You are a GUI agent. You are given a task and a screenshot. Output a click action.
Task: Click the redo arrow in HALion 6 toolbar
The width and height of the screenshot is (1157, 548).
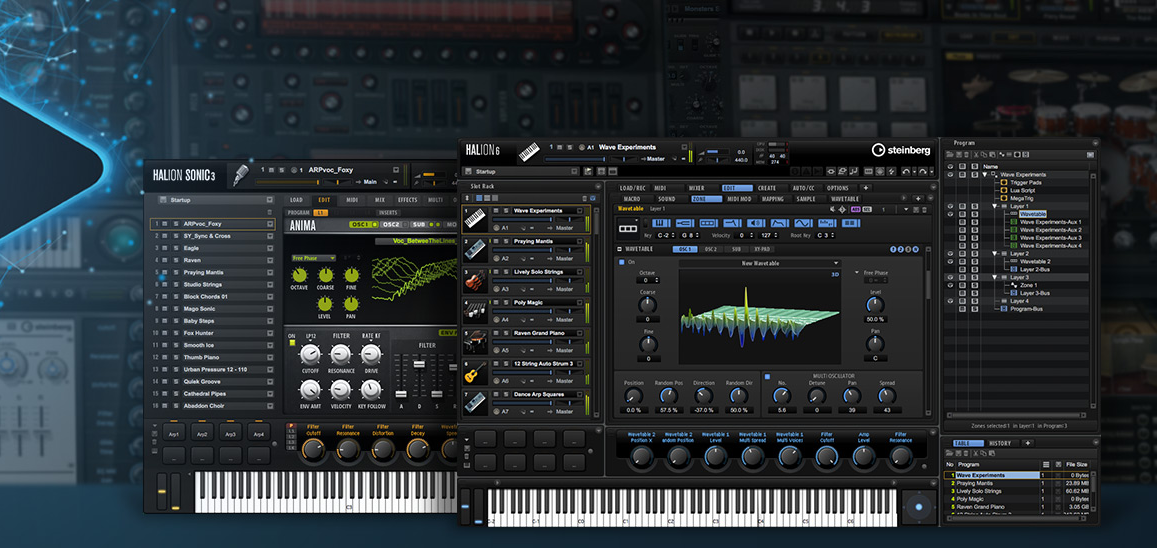[922, 171]
